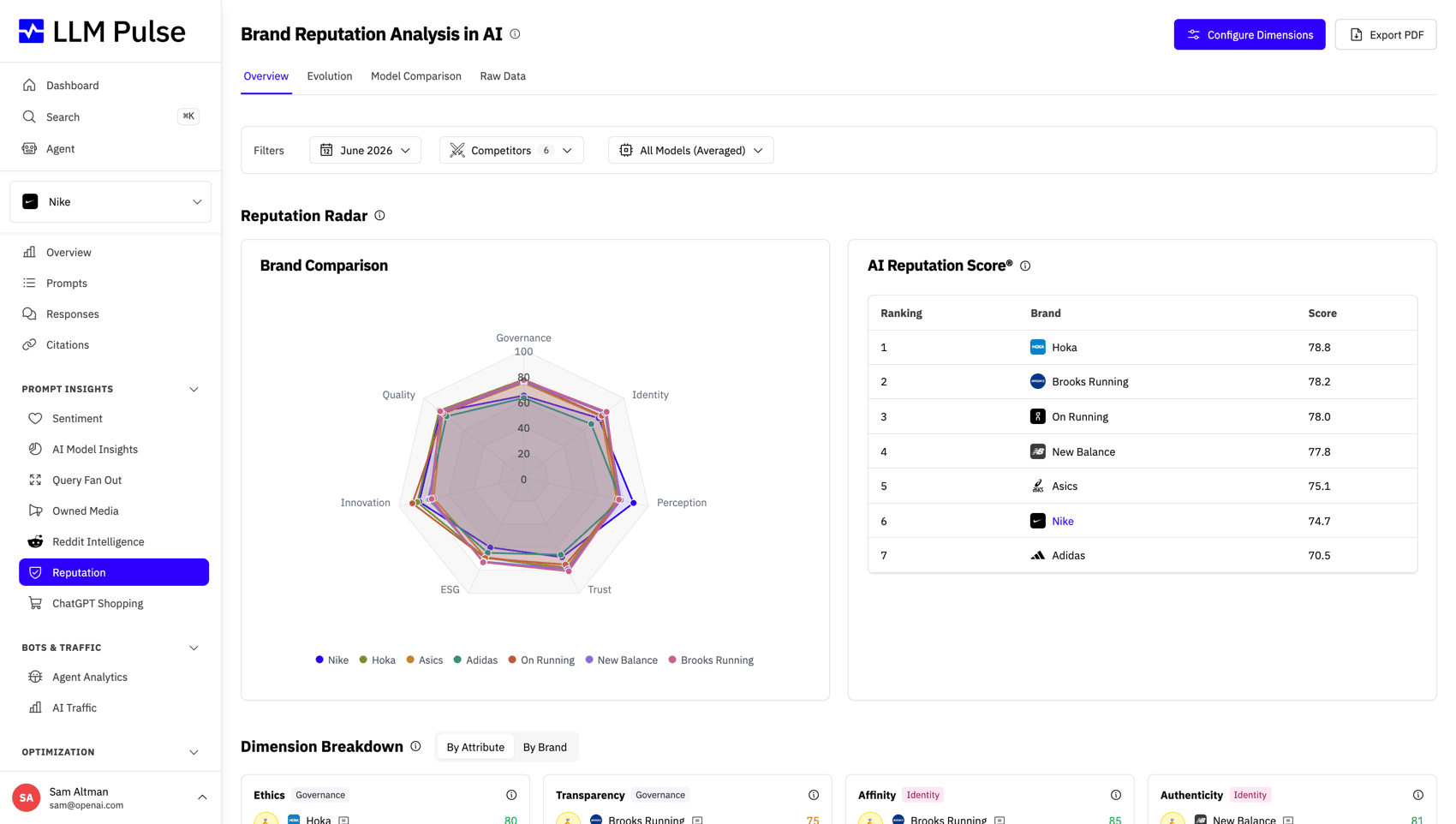Click the Agent Analytics globe icon
1456x824 pixels.
[35, 677]
